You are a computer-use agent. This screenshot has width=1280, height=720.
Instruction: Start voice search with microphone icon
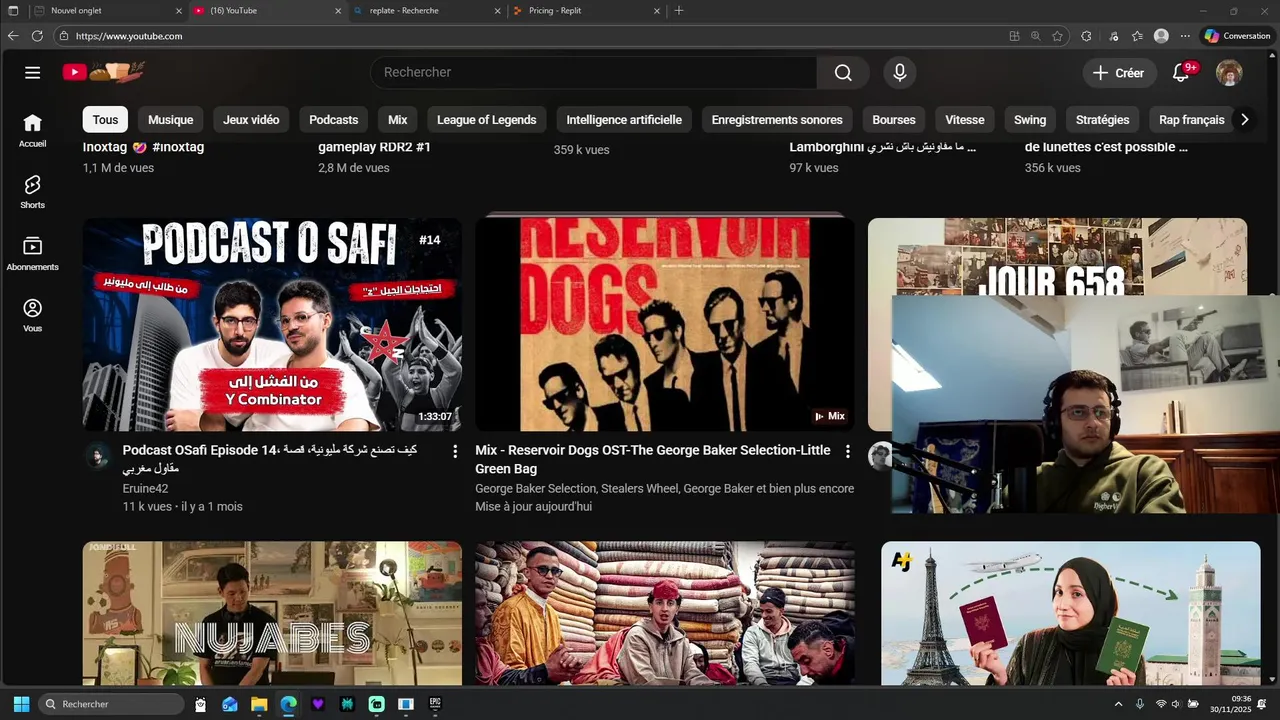(899, 72)
